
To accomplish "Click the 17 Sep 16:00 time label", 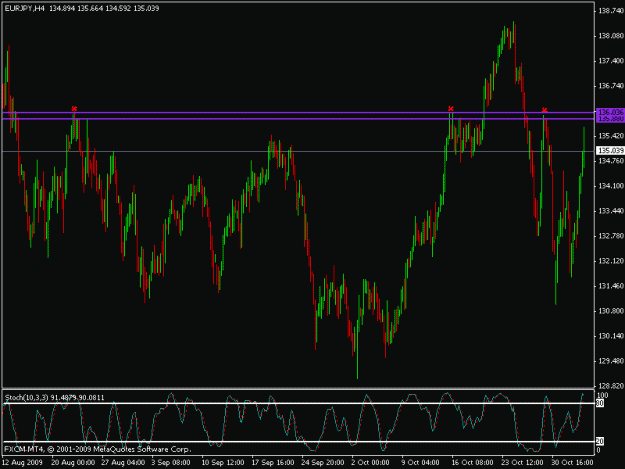I will pos(273,462).
